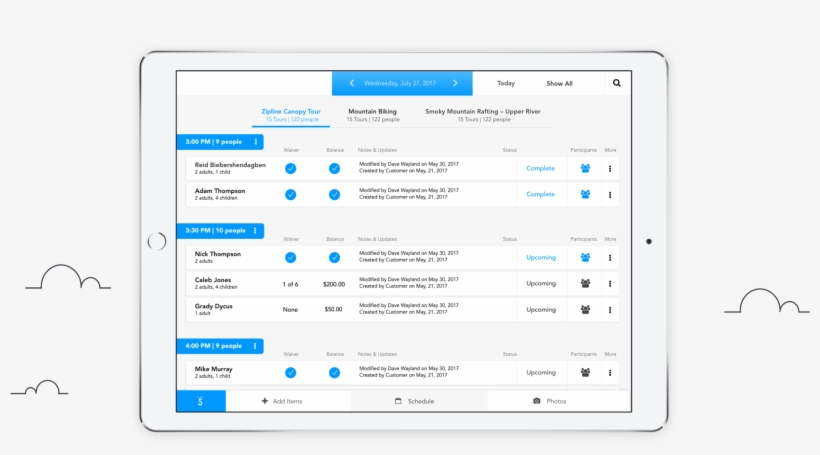Toggle balance check for Mike Murray

334,372
